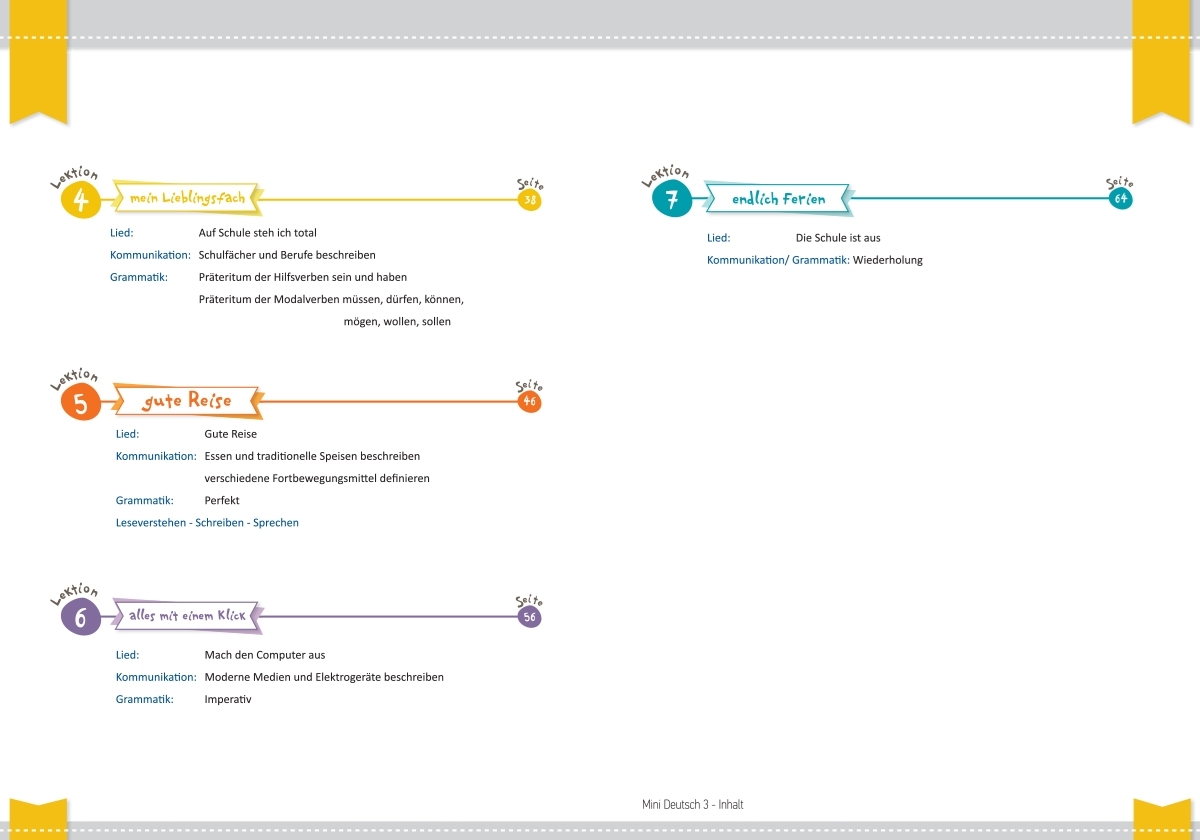The height and width of the screenshot is (840, 1200).
Task: Click 'Leseverstehen - Schreiben - Sprechen'
Action: click(207, 523)
